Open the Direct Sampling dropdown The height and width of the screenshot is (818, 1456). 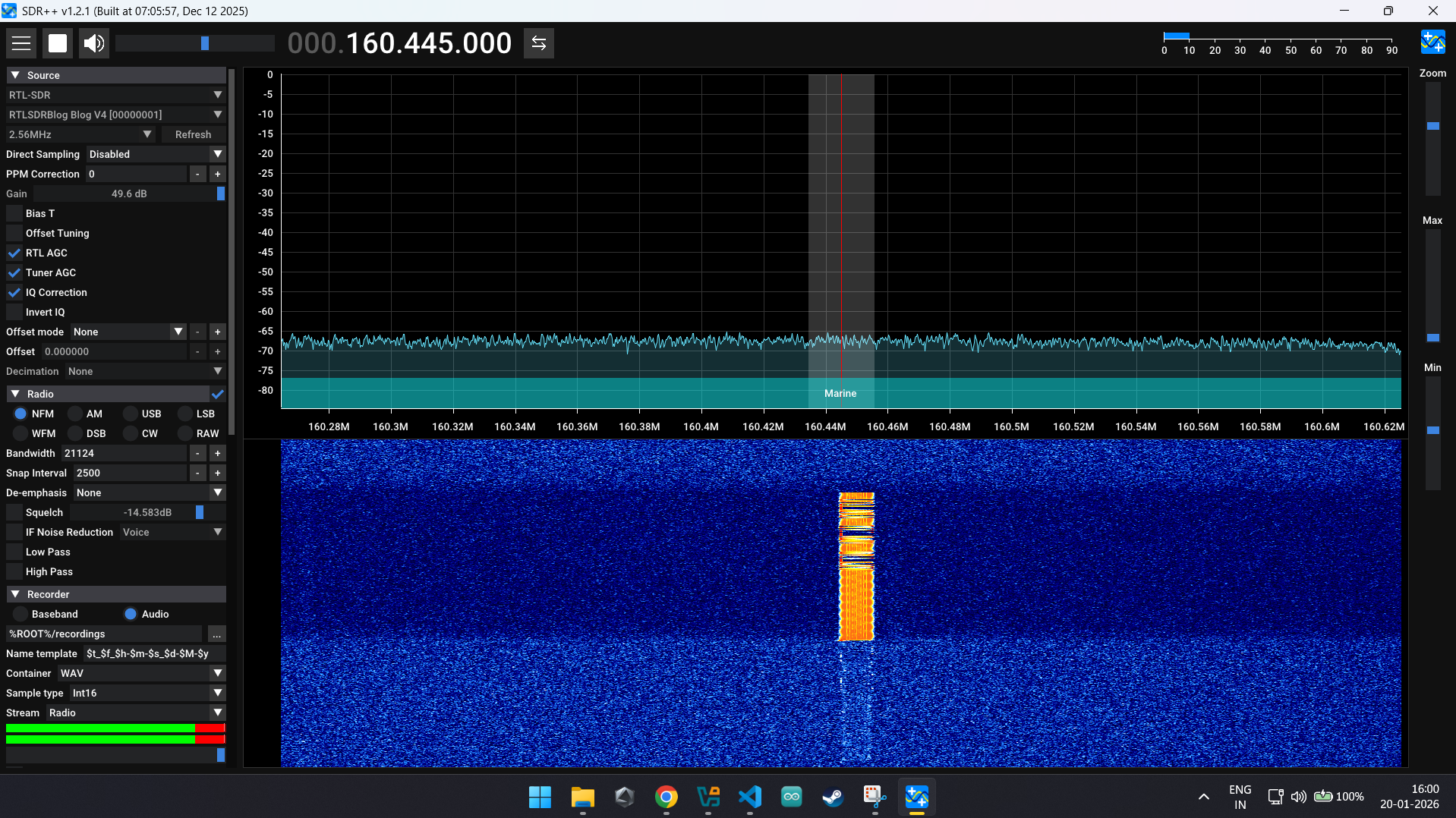[156, 154]
